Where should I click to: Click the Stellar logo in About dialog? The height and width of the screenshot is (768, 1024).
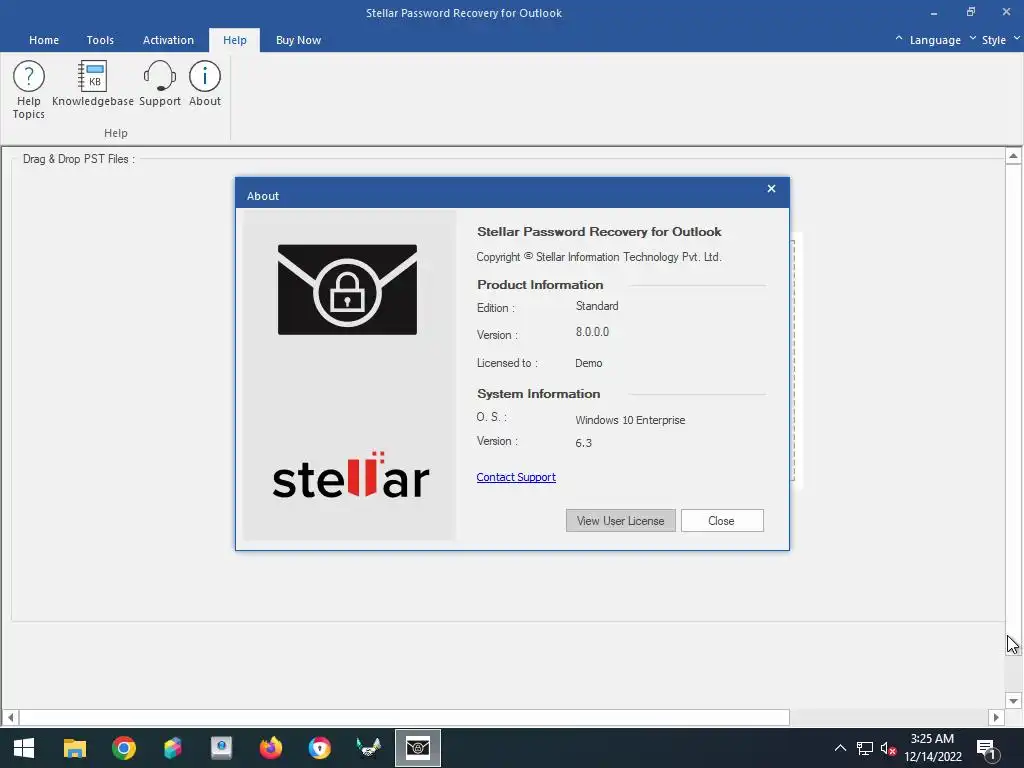[351, 475]
